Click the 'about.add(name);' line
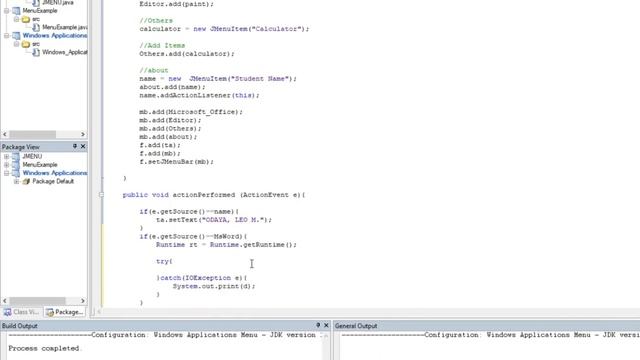The height and width of the screenshot is (360, 640). (172, 87)
